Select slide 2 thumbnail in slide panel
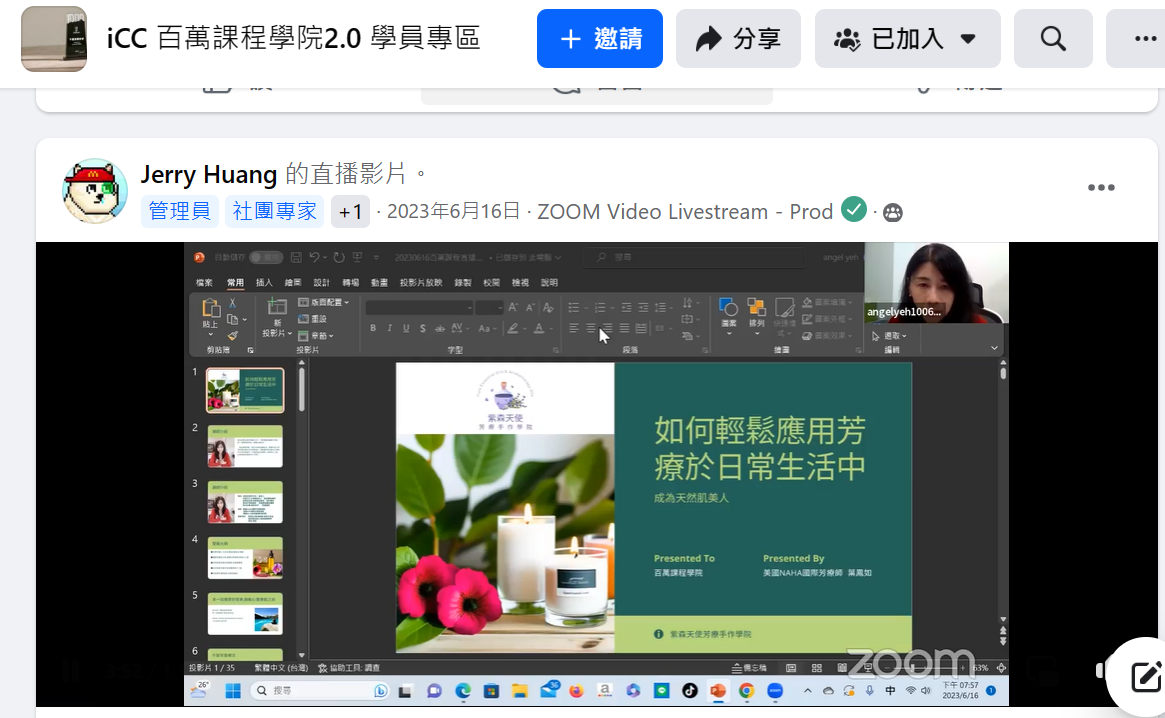 click(x=245, y=446)
